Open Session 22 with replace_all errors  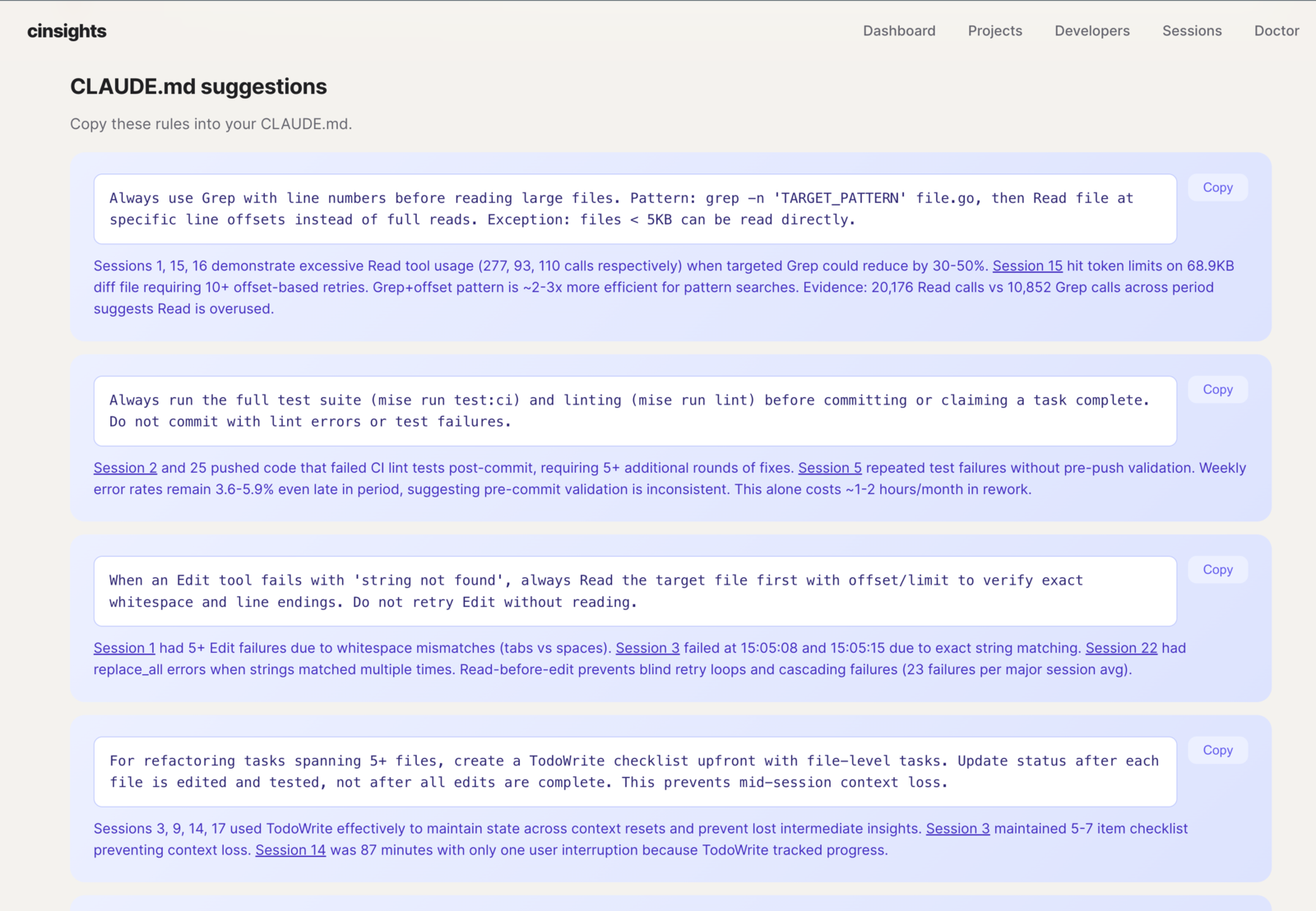pyautogui.click(x=1120, y=647)
